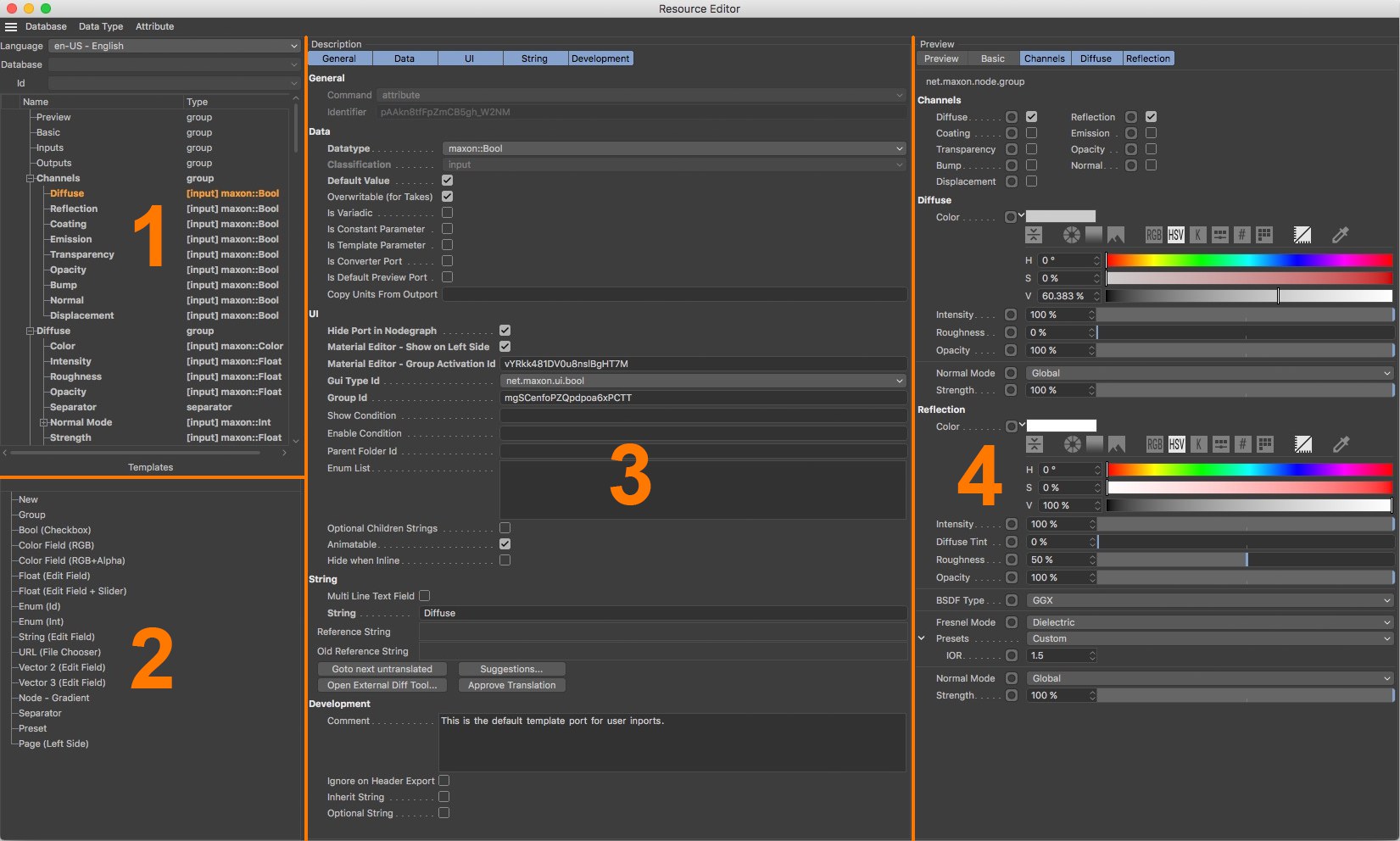This screenshot has height=841, width=1400.
Task: Uncheck Hide Port in Nodegraph
Action: click(505, 331)
